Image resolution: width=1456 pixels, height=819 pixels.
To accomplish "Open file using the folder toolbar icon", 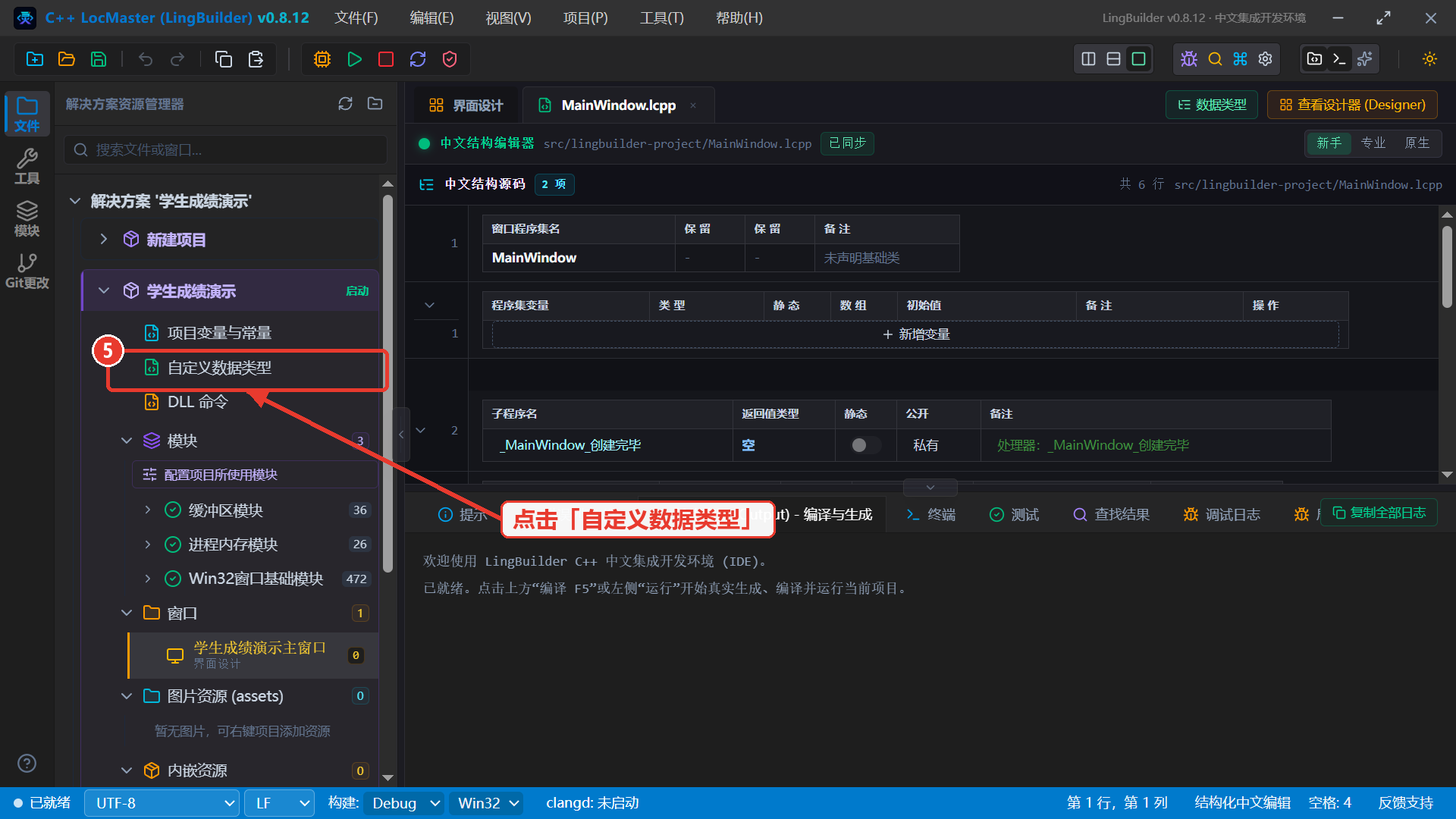I will (x=67, y=59).
